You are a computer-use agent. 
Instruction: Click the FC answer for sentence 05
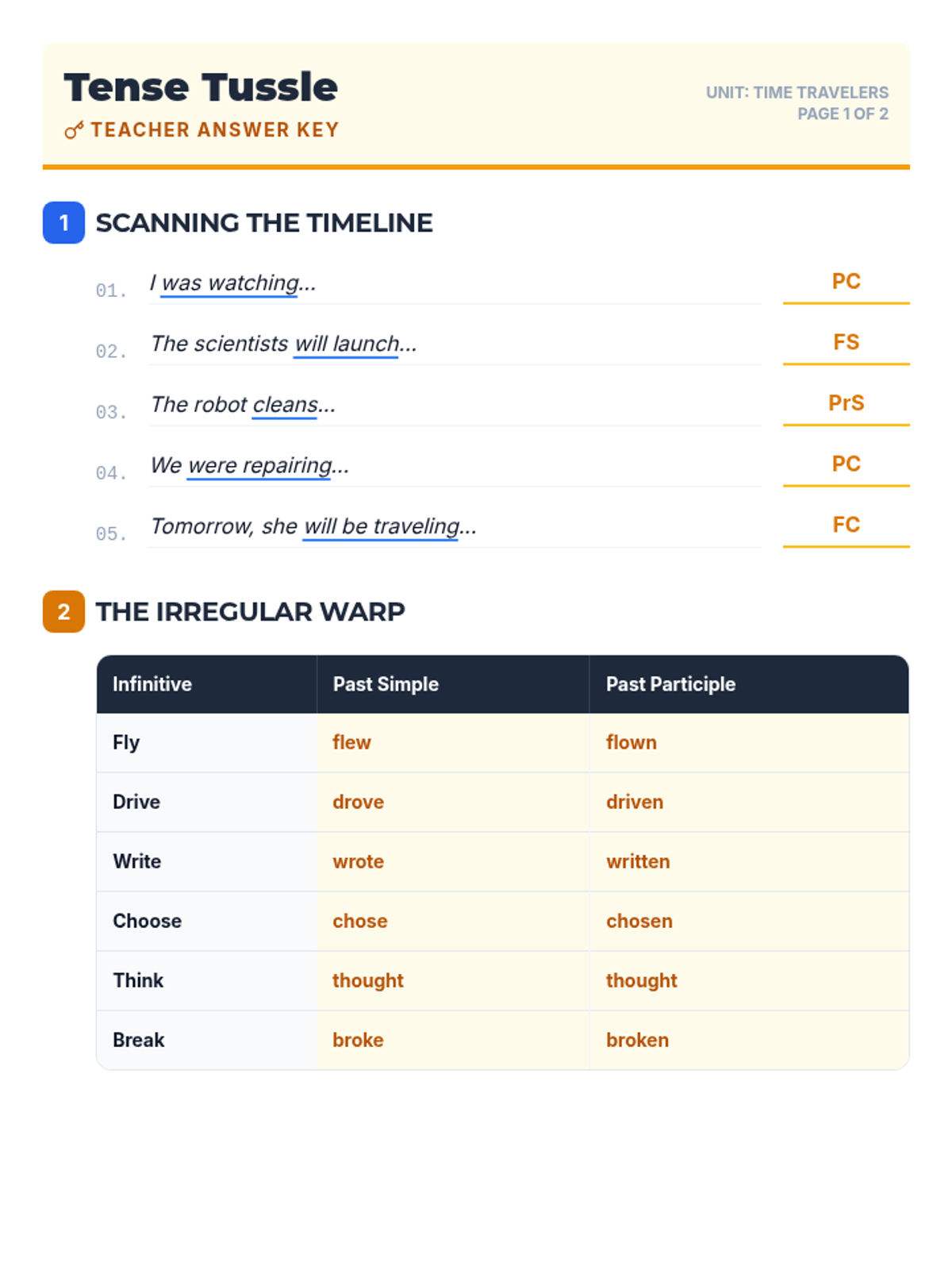tap(846, 525)
